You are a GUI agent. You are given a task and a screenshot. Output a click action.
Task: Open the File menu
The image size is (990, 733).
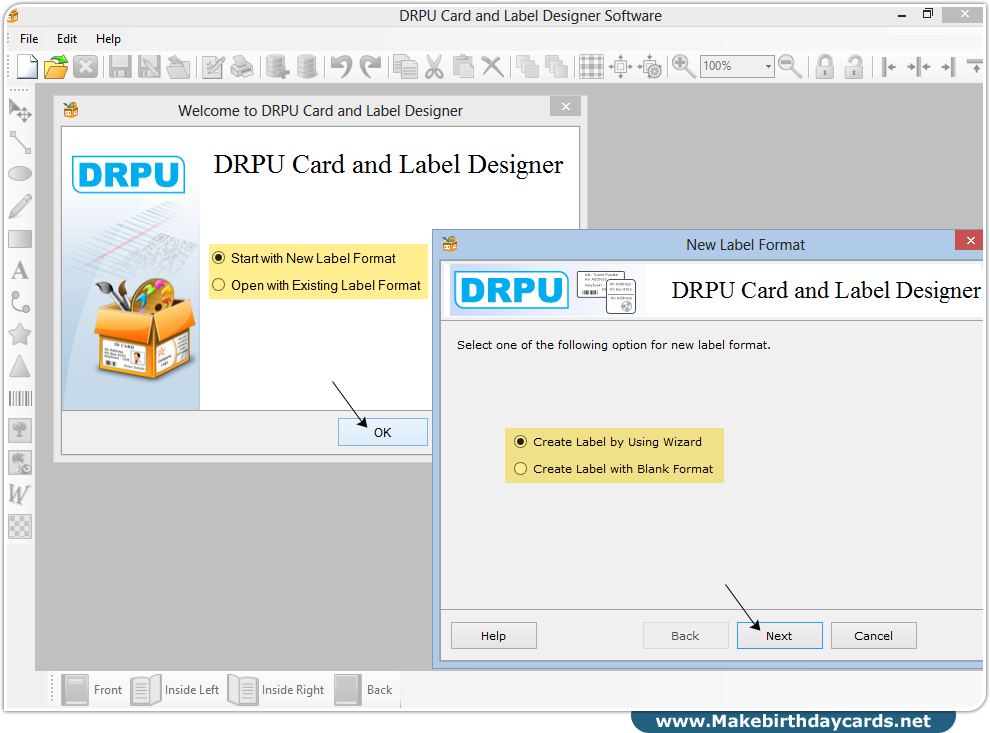tap(29, 39)
